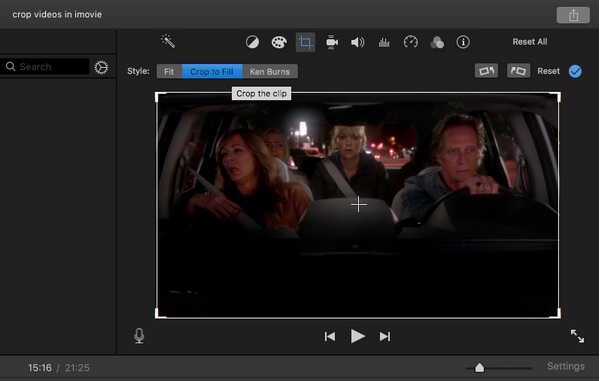This screenshot has height=381, width=600.
Task: Click the bottom-left crop corner handle
Action: click(160, 314)
